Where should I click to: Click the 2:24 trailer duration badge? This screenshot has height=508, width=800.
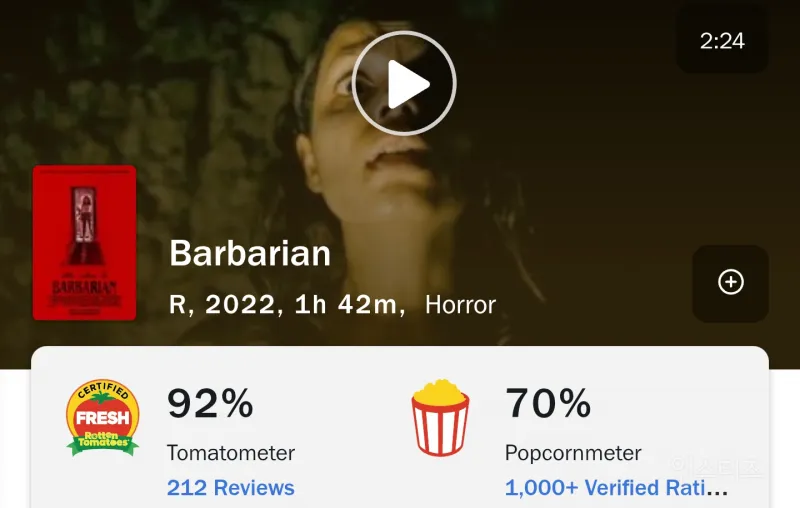pos(722,40)
